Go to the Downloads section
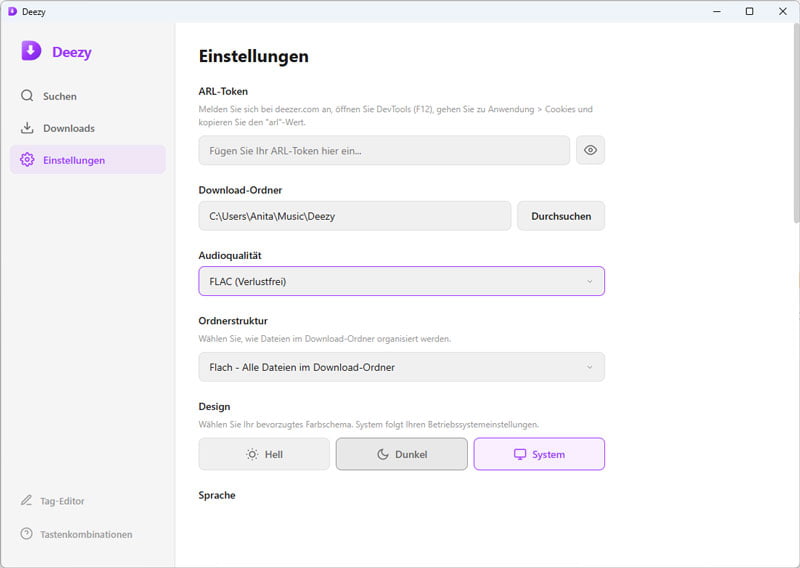 pyautogui.click(x=88, y=128)
